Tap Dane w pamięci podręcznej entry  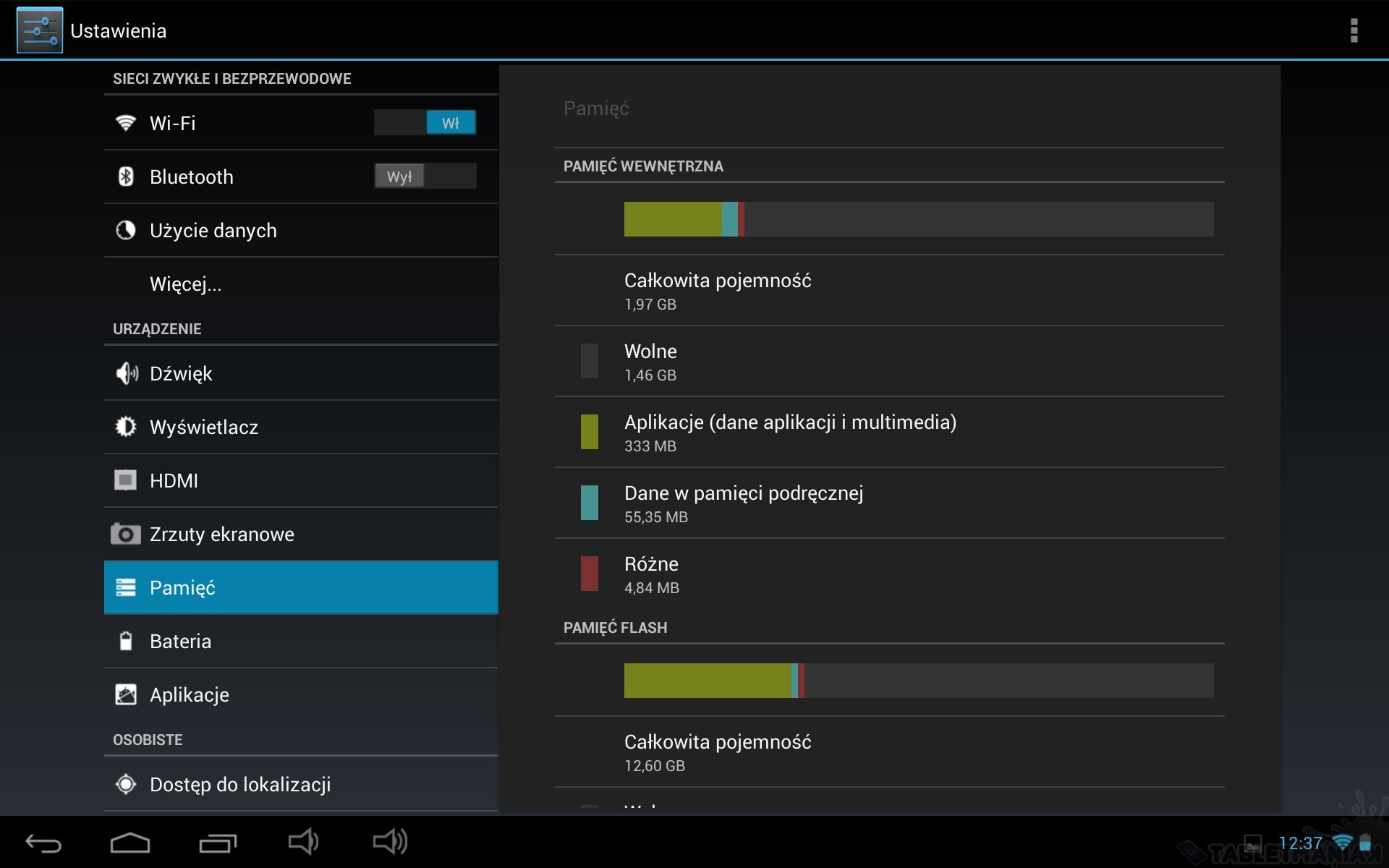pos(744,503)
